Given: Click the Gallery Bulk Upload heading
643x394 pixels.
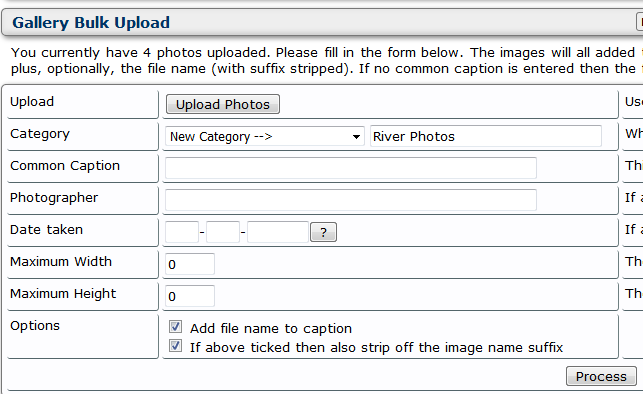Looking at the screenshot, I should tap(91, 23).
